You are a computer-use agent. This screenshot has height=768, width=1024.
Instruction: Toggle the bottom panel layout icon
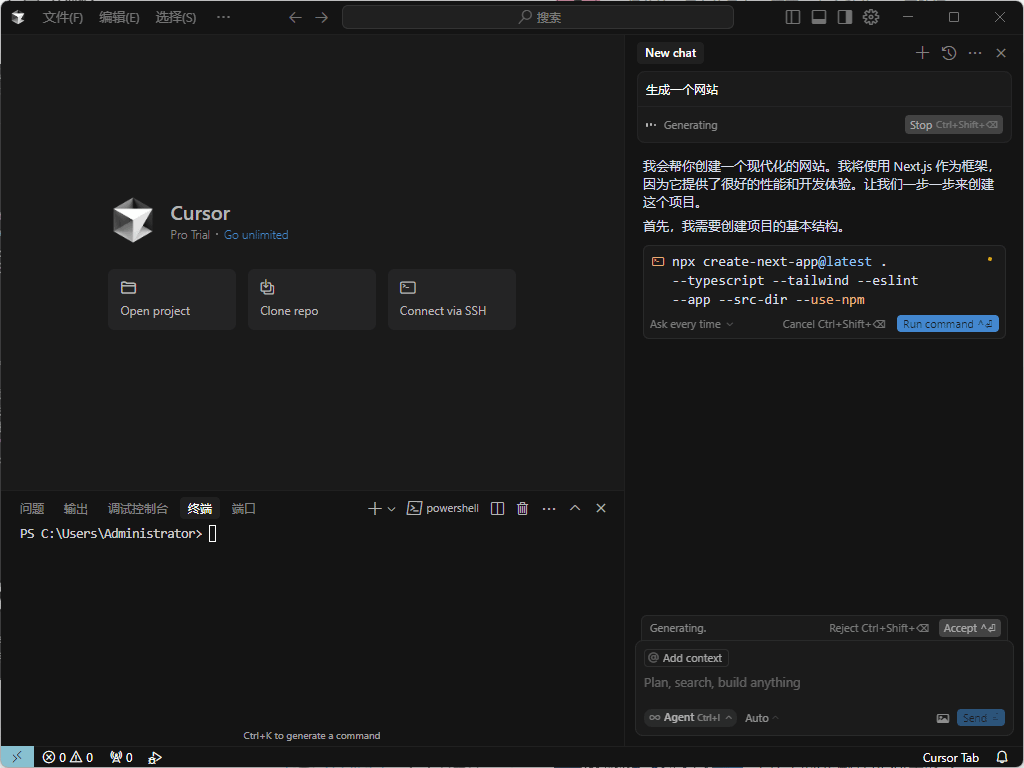[x=819, y=17]
